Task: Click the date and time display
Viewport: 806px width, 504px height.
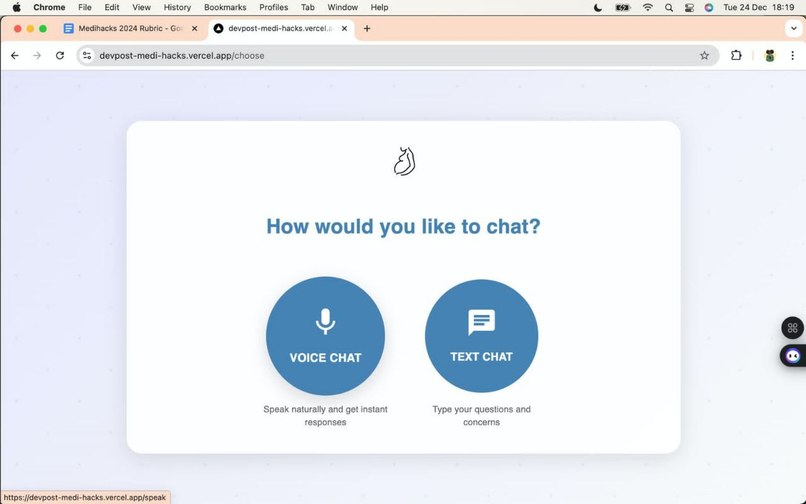Action: 759,7
